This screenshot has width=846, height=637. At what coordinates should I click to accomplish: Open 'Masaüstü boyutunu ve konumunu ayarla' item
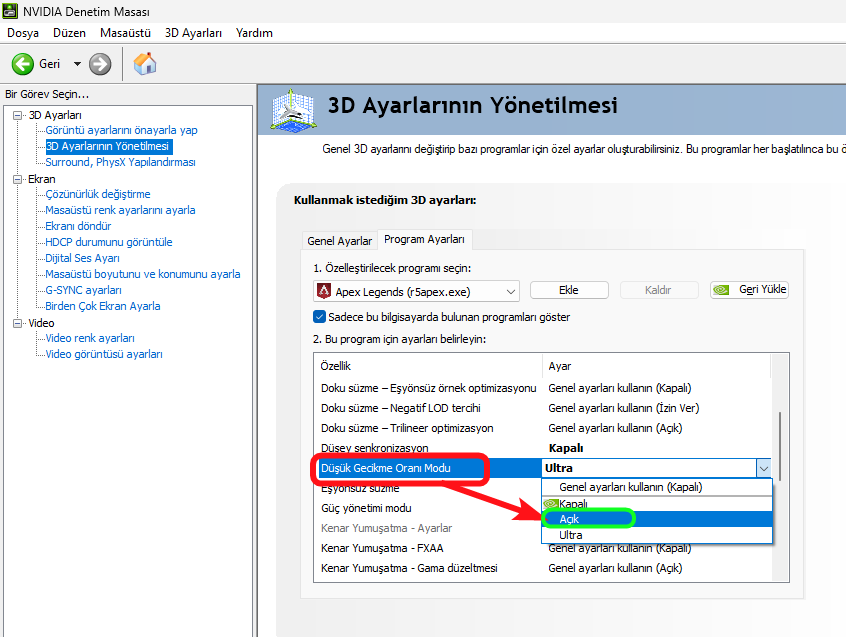click(143, 274)
